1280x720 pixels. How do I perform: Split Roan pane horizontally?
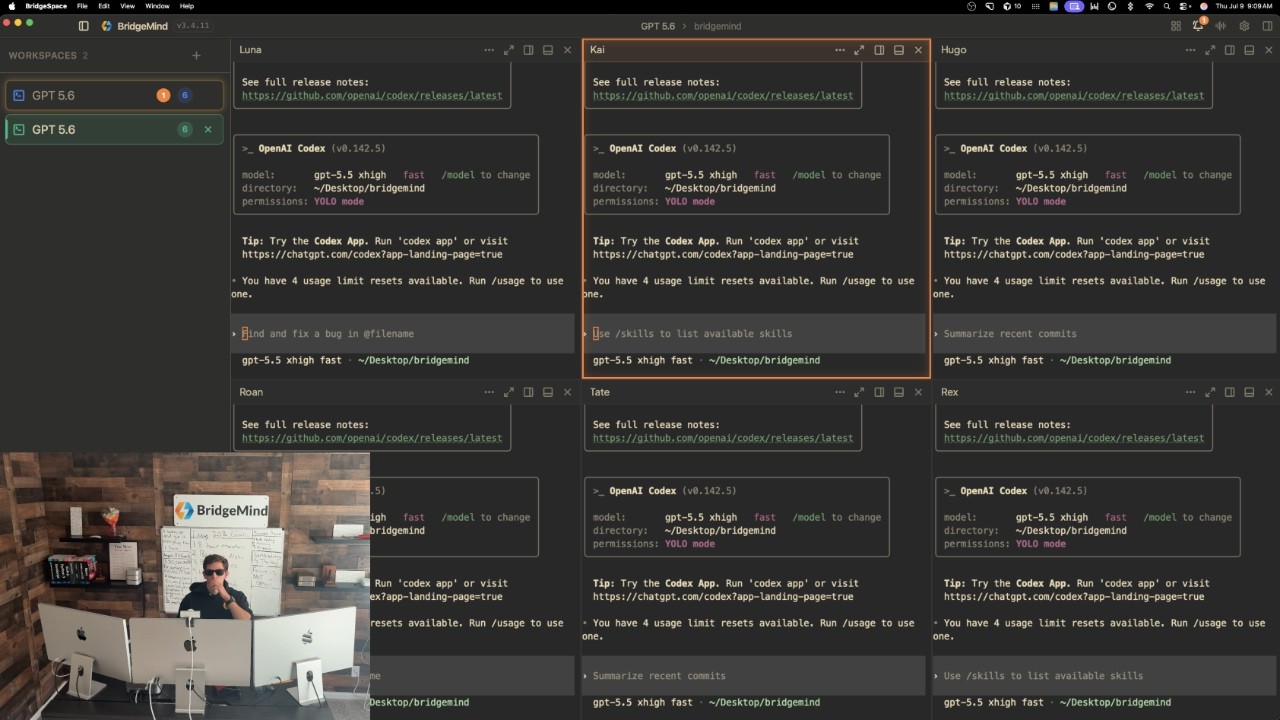coord(548,392)
